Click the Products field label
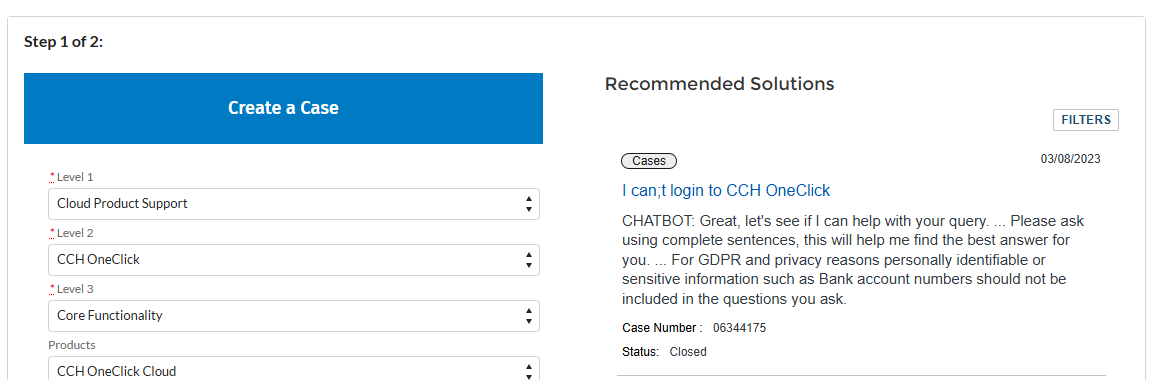This screenshot has width=1160, height=380. (x=72, y=345)
